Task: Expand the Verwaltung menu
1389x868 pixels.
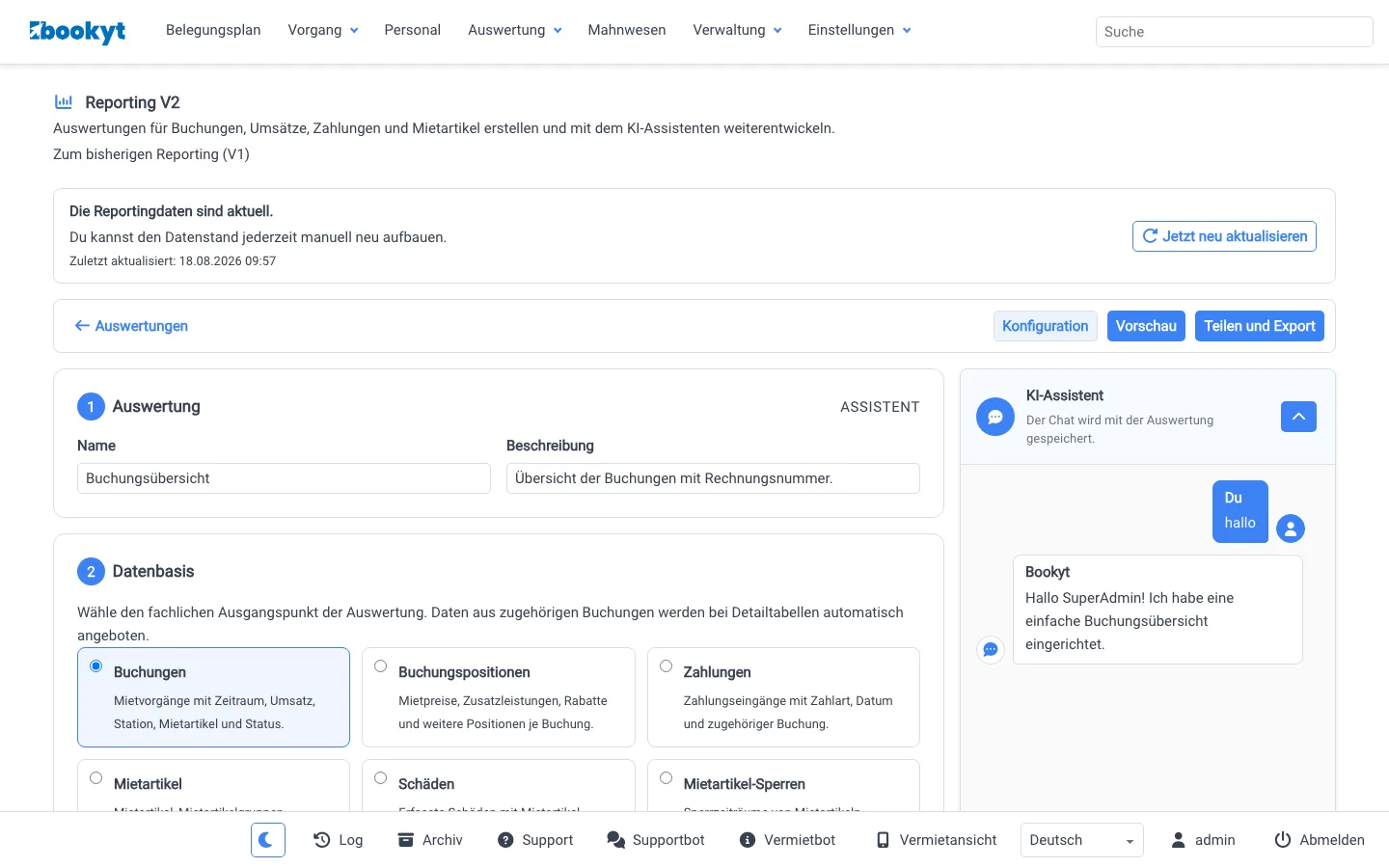Action: [737, 30]
